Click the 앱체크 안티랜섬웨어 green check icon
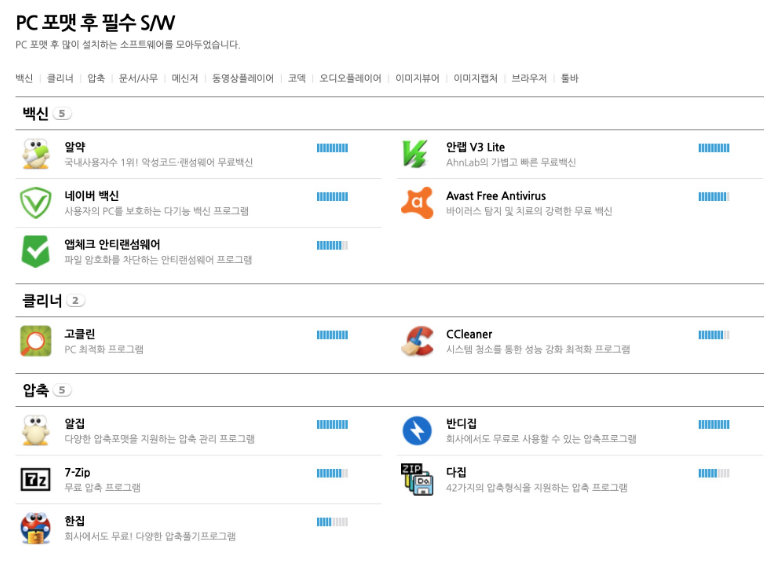This screenshot has height=563, width=775. pyautogui.click(x=36, y=252)
